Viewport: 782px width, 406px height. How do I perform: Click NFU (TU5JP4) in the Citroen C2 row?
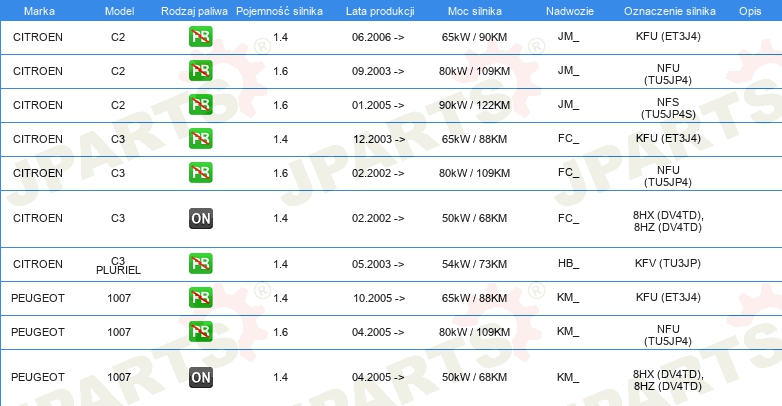[x=668, y=74]
